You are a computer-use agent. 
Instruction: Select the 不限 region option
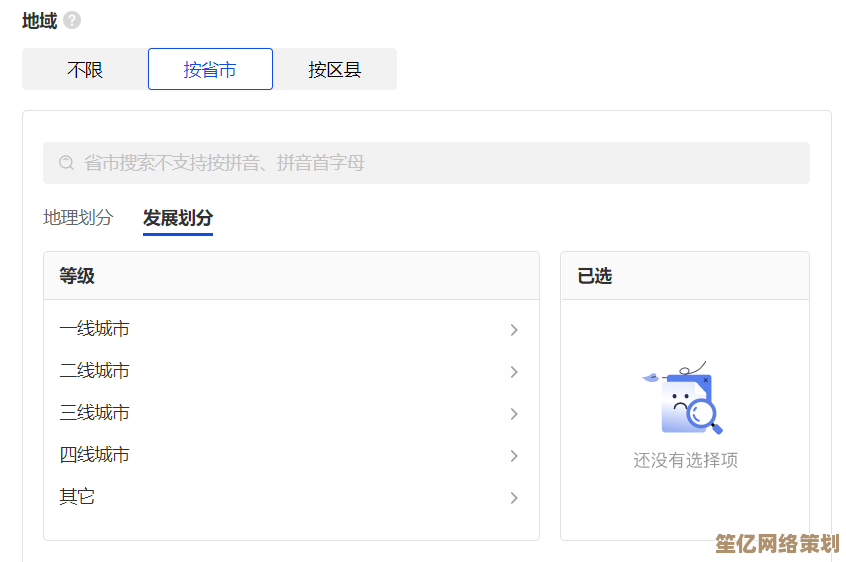click(x=85, y=70)
